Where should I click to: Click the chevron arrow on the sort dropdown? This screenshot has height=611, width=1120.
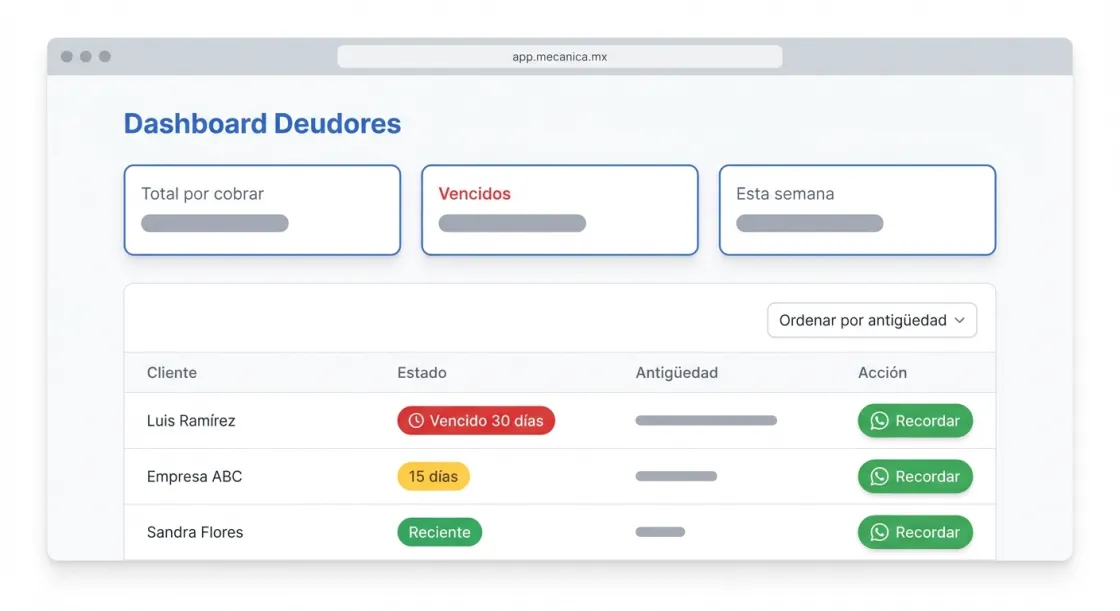click(x=959, y=320)
